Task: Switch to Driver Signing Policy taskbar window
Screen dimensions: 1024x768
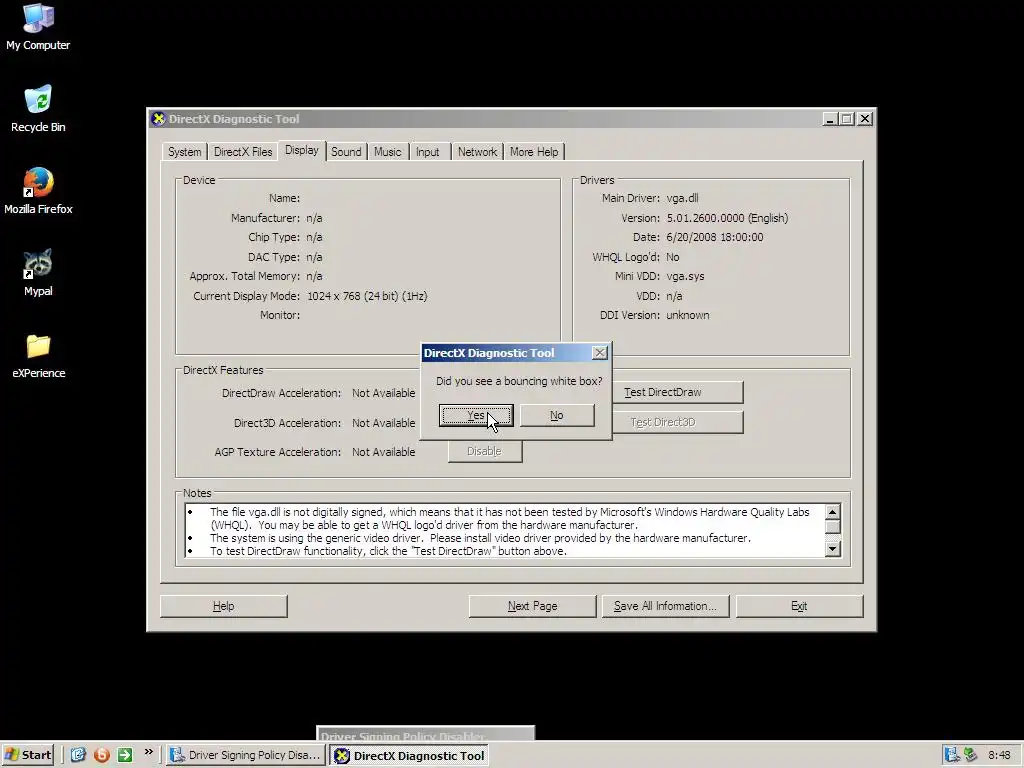Action: [x=244, y=755]
